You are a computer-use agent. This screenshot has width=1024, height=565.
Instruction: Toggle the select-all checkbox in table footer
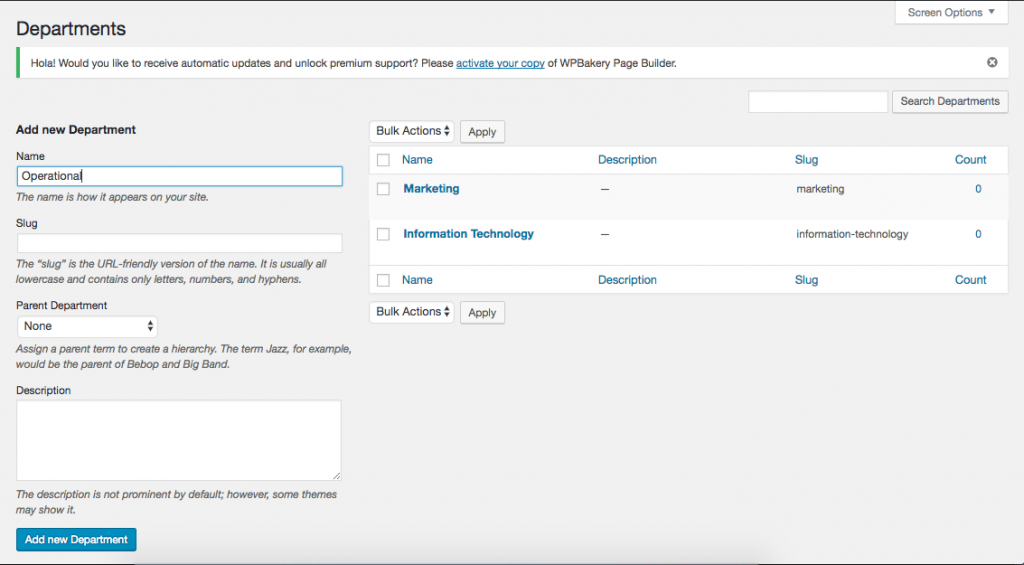[383, 280]
